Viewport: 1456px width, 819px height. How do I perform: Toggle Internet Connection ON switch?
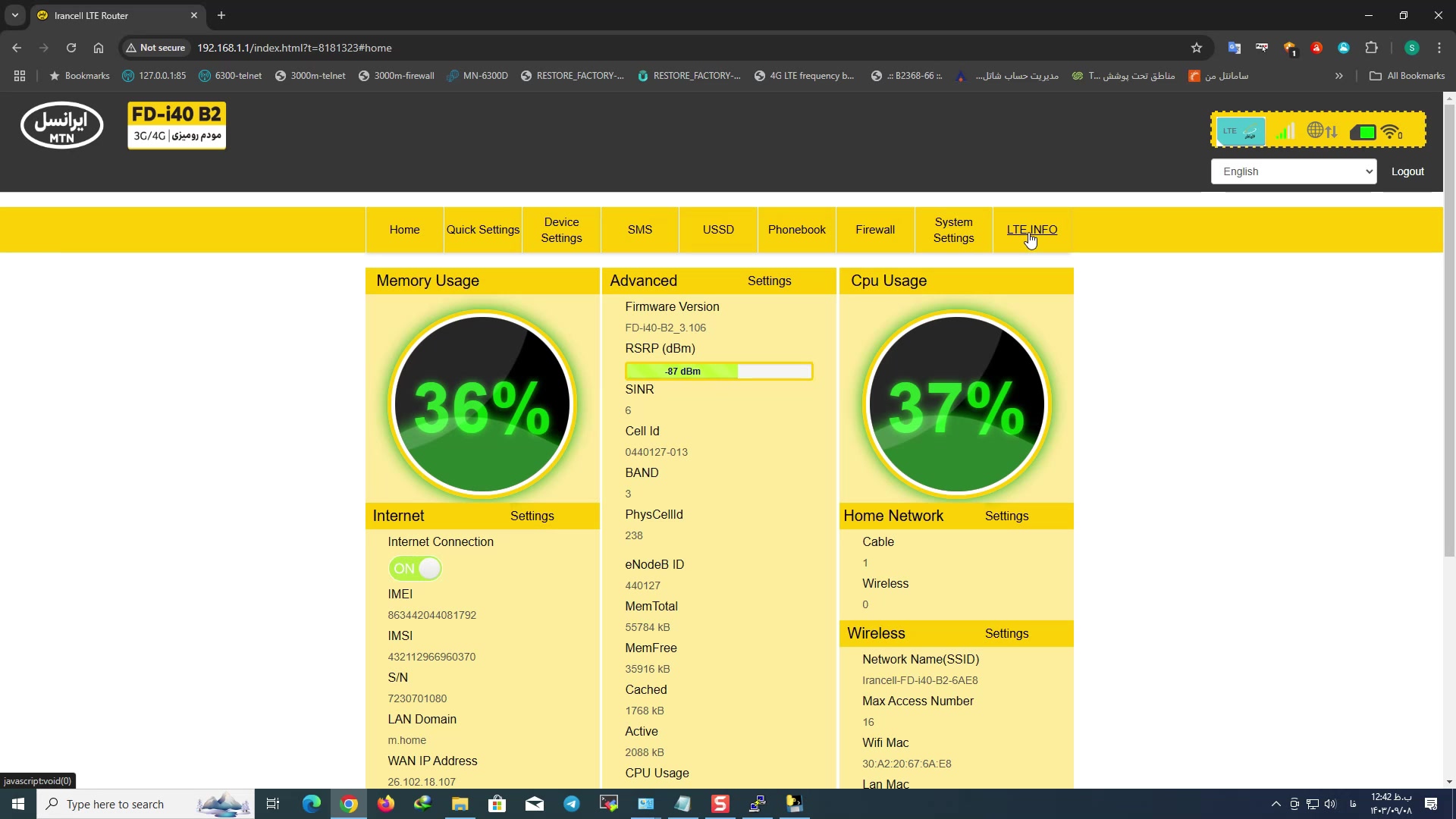pos(415,569)
